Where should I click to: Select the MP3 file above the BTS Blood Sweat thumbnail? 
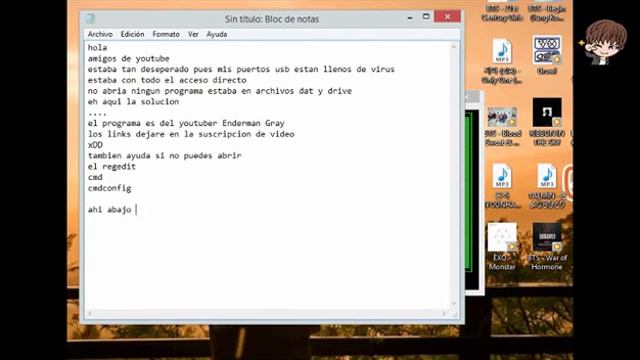click(x=502, y=61)
